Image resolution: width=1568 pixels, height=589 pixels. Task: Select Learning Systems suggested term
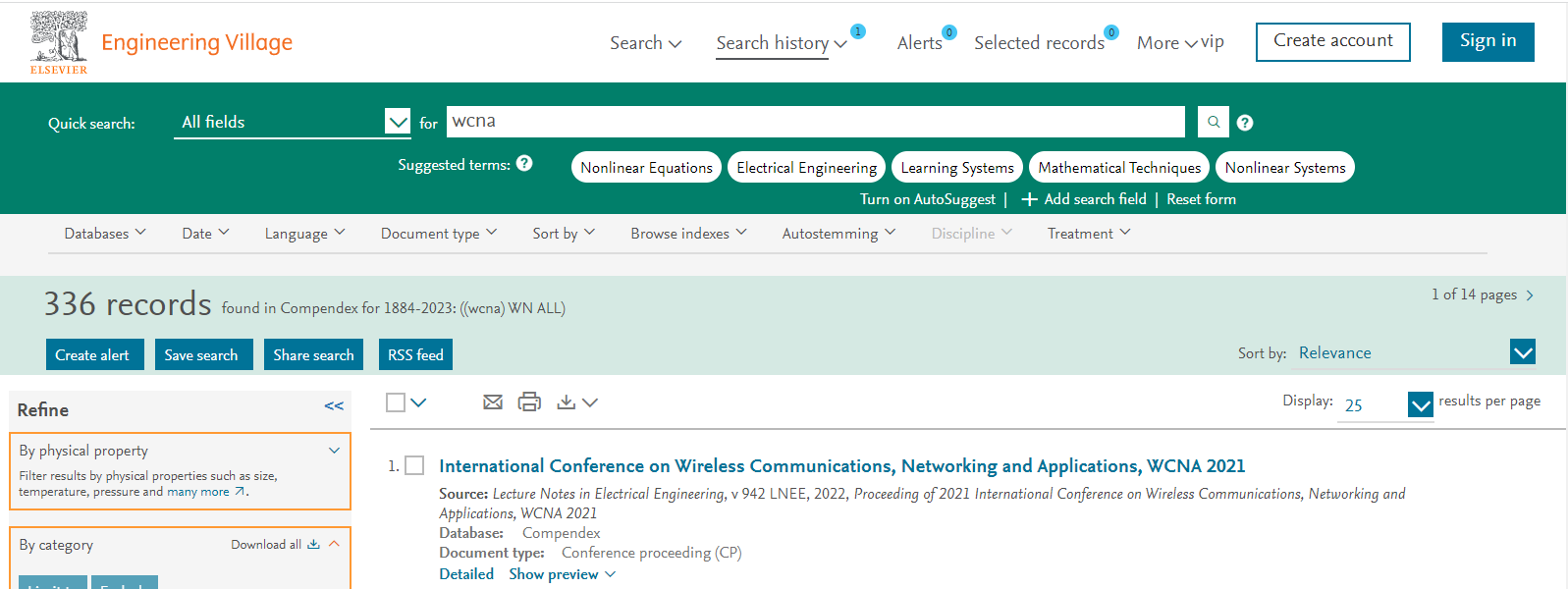[957, 167]
